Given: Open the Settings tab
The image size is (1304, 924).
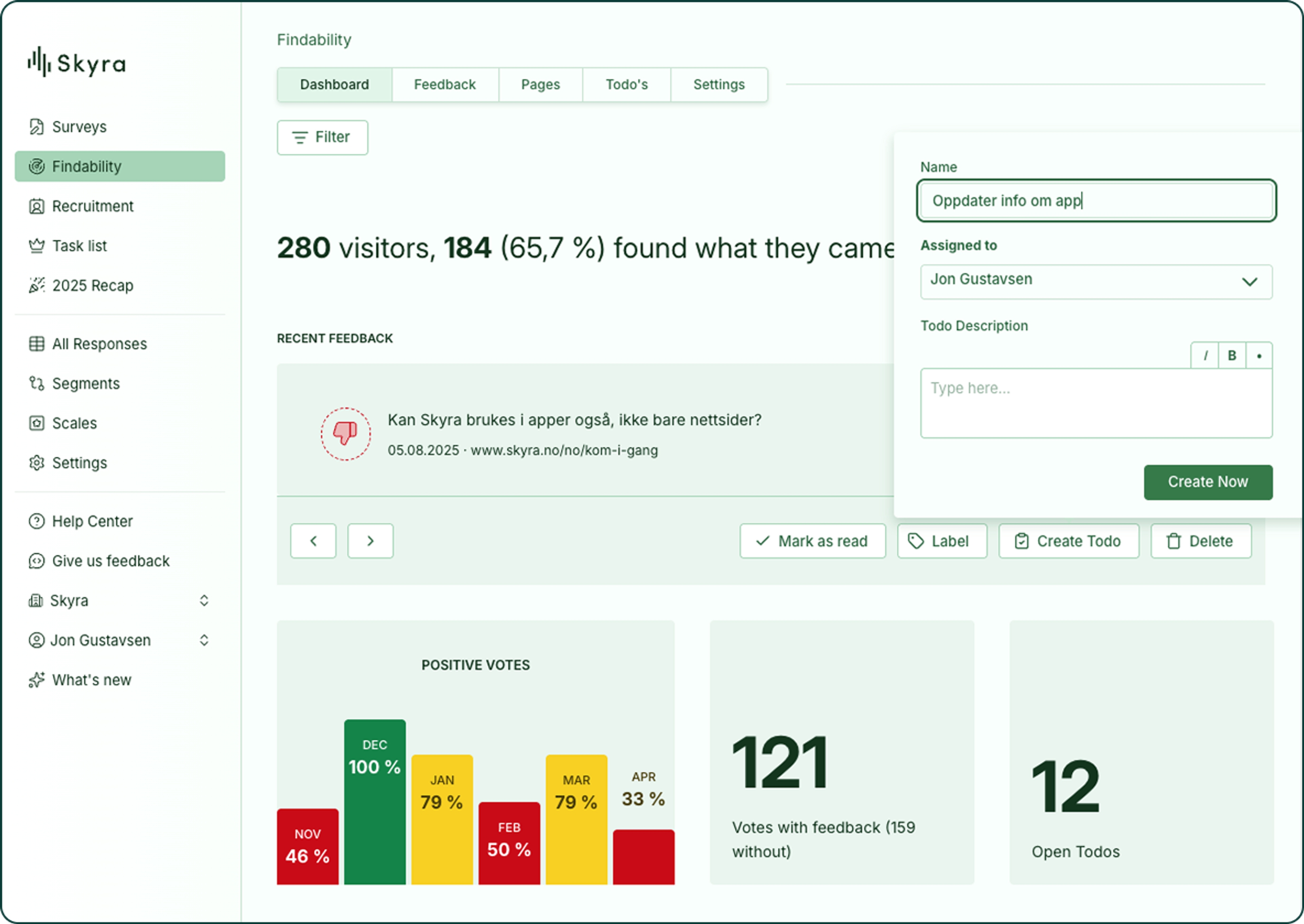Looking at the screenshot, I should (x=719, y=85).
